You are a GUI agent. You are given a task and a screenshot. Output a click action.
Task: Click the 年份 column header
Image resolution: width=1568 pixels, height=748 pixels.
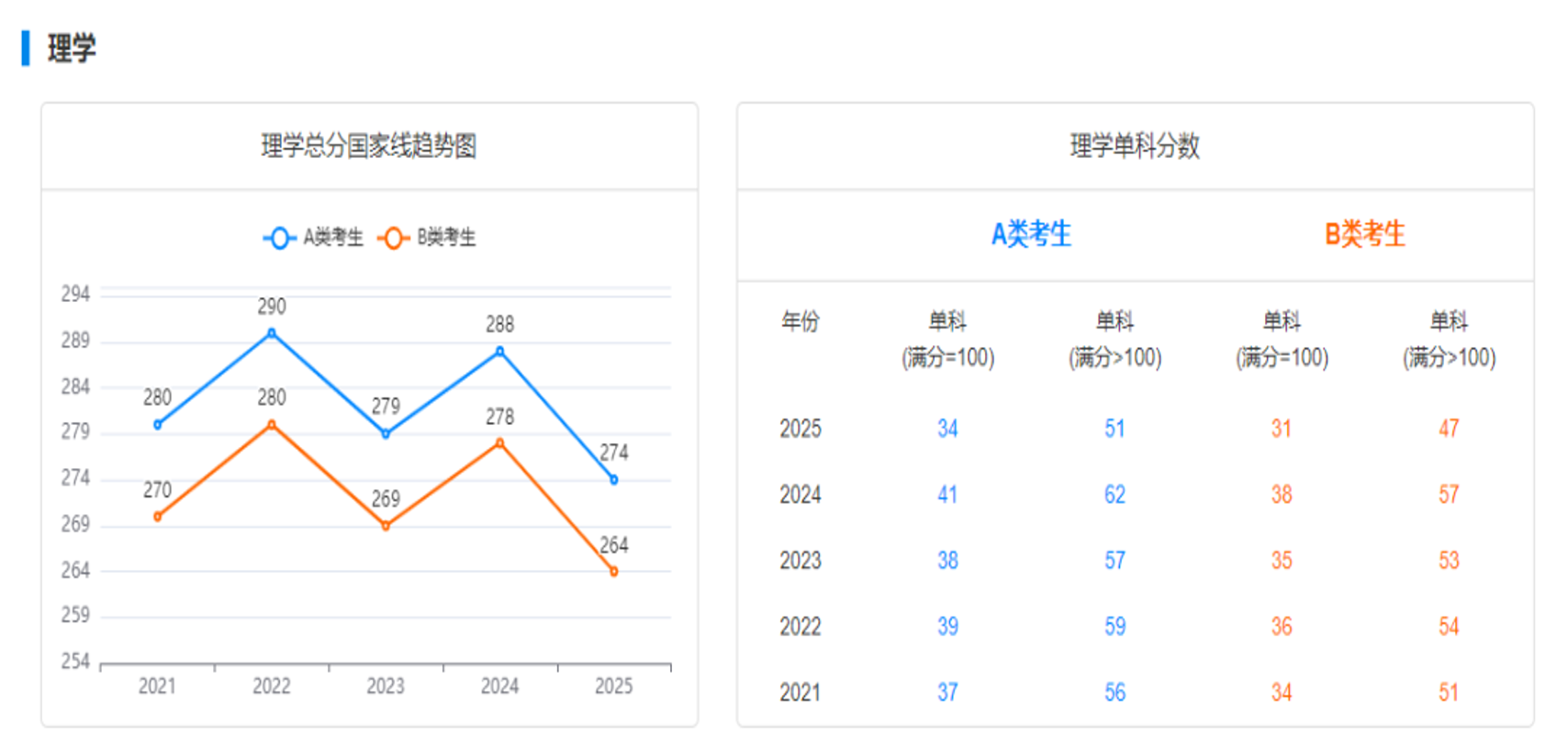(800, 321)
